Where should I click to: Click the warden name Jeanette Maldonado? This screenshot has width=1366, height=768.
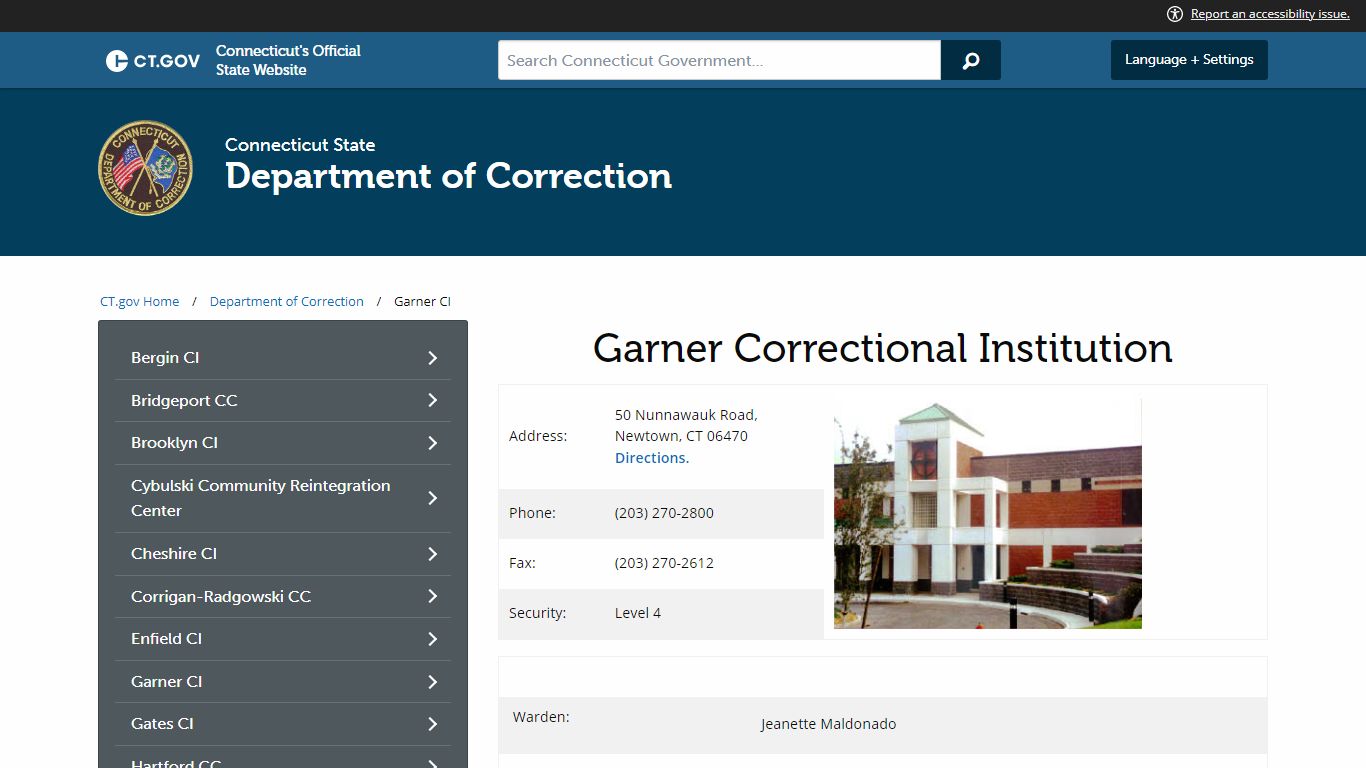coord(828,724)
